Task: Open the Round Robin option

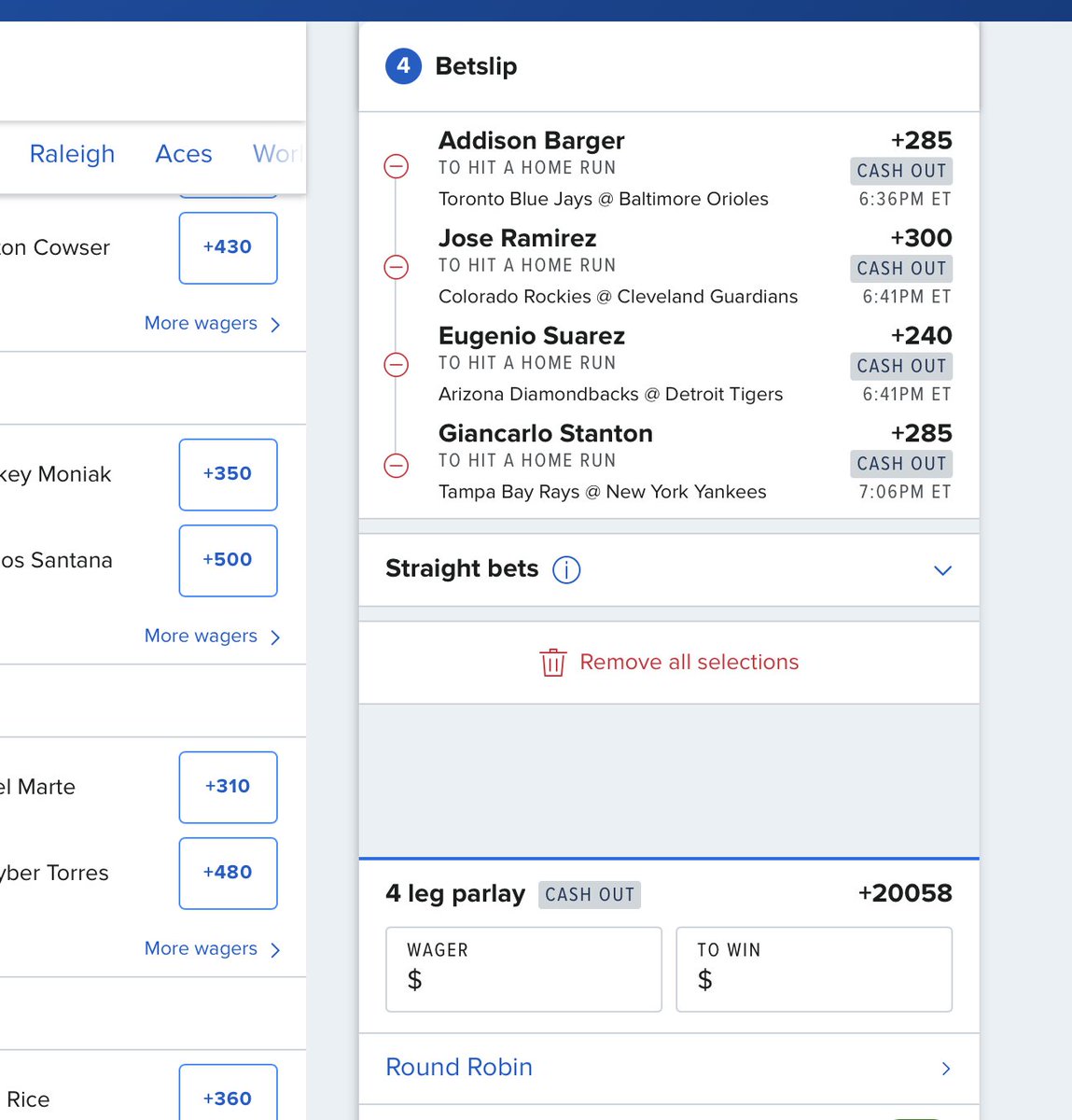Action: click(x=669, y=1069)
